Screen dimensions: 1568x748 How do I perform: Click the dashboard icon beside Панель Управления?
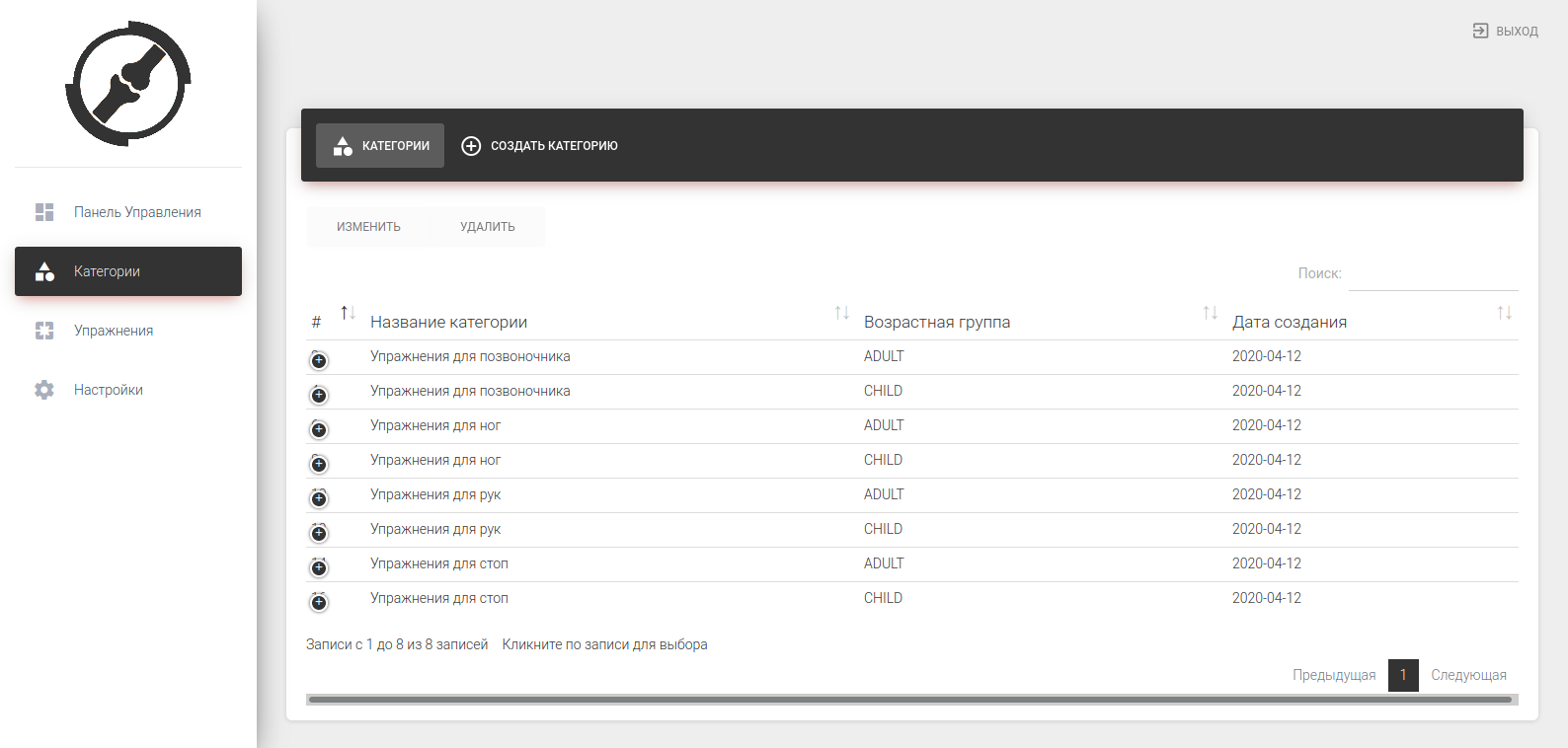pos(44,212)
